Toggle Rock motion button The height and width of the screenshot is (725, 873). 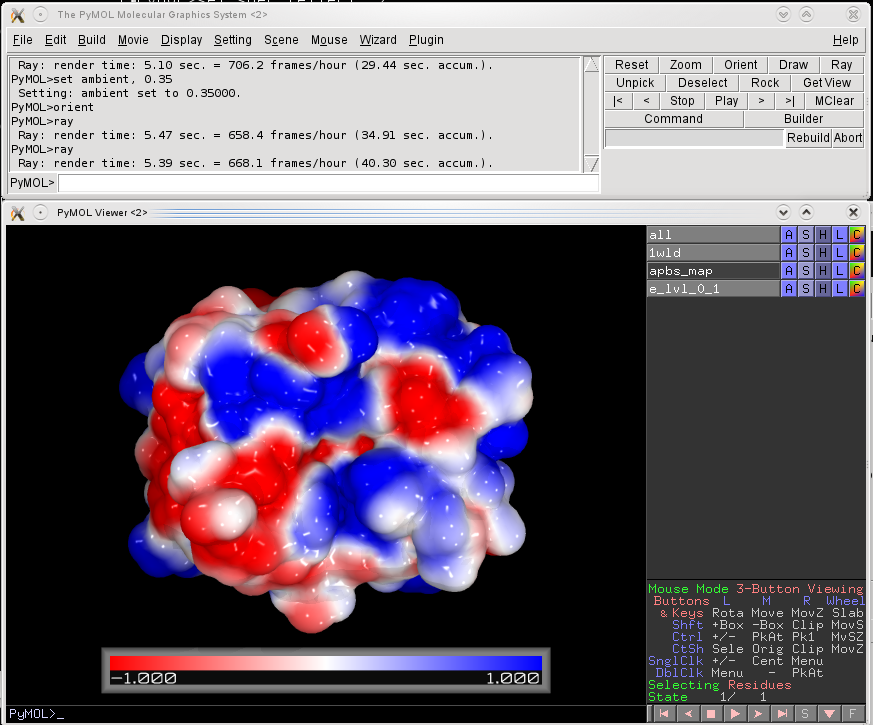click(x=764, y=83)
